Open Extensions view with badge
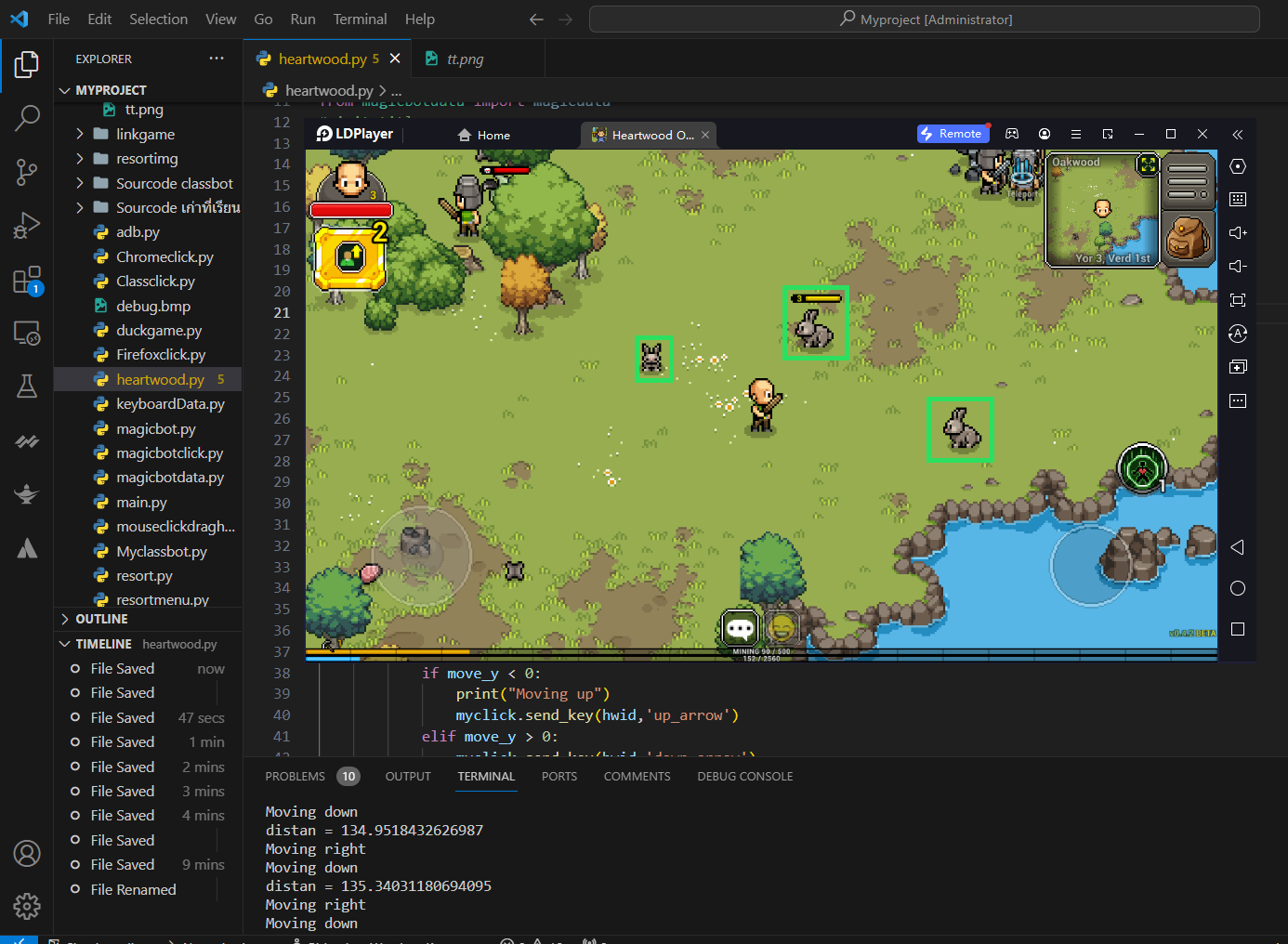The height and width of the screenshot is (944, 1288). pos(27,280)
